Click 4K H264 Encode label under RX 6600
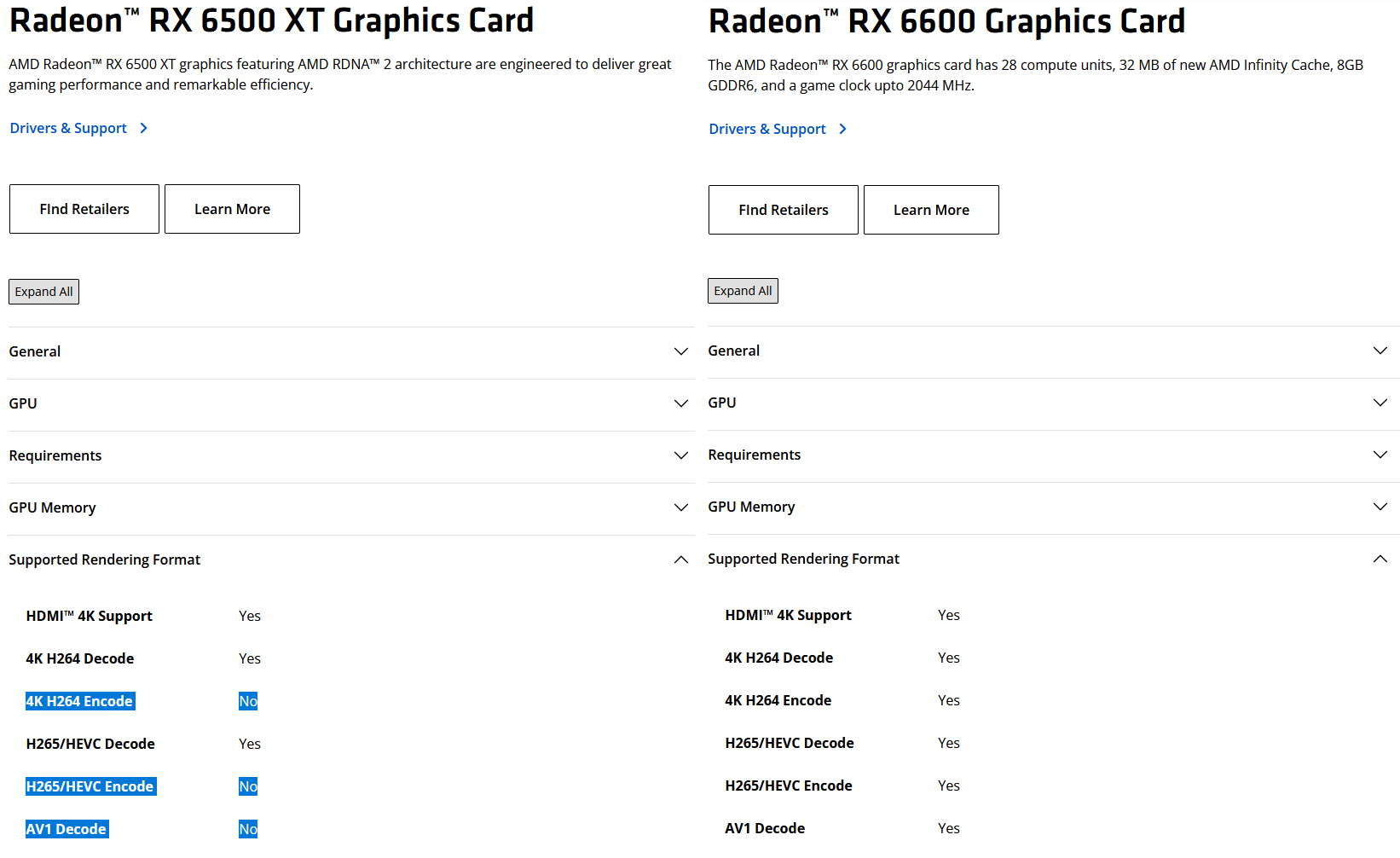Screen dimensions: 1400x858 [x=778, y=700]
